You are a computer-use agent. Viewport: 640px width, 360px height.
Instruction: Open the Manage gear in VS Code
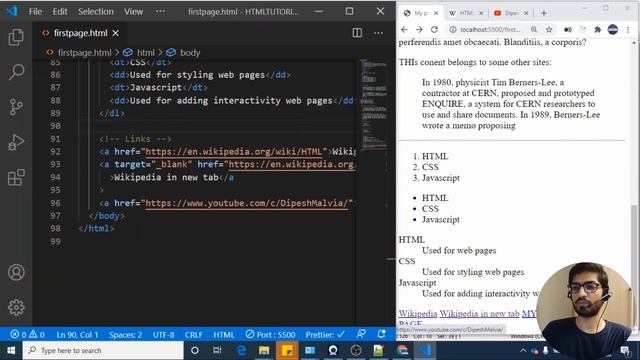[x=16, y=307]
